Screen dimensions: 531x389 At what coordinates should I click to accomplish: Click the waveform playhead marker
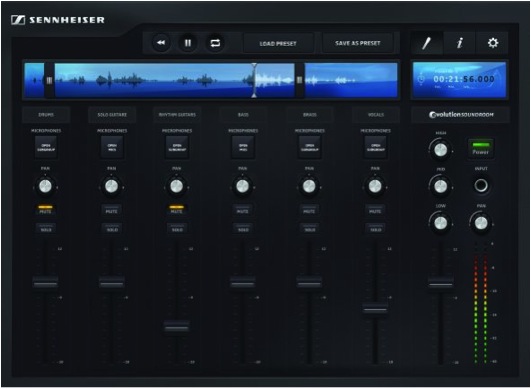tap(254, 80)
